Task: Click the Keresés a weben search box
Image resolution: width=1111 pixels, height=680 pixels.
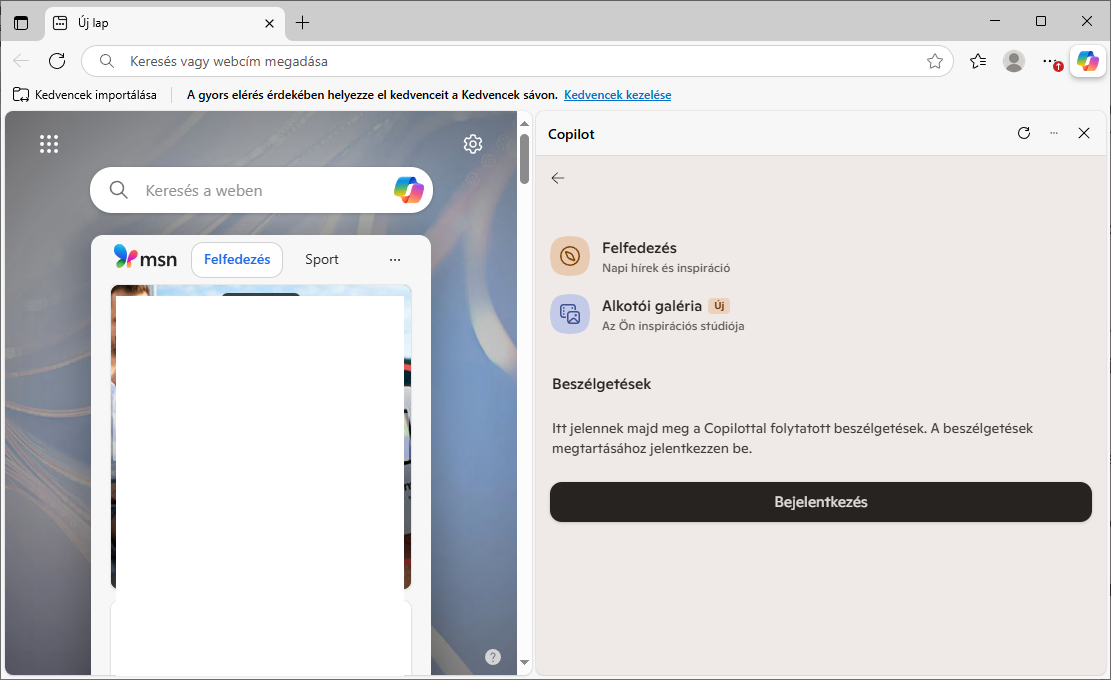Action: (260, 190)
